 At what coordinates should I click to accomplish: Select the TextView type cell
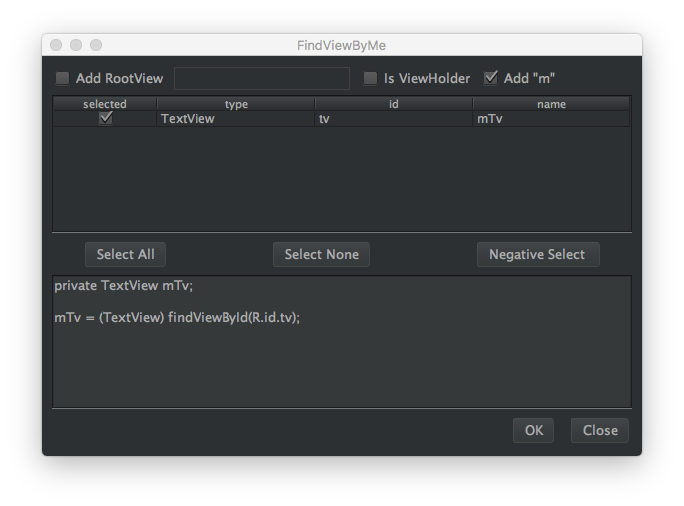pyautogui.click(x=236, y=119)
